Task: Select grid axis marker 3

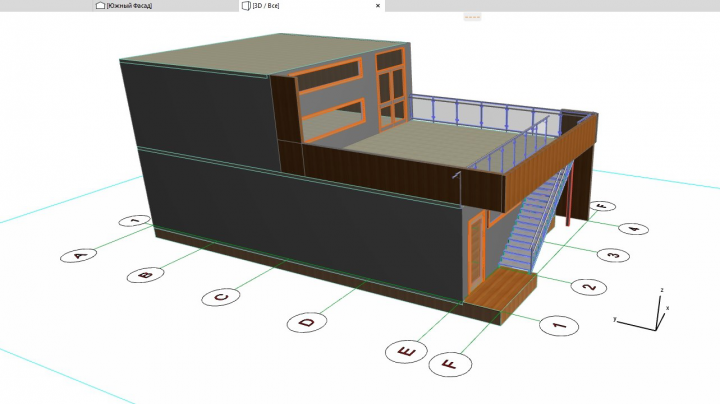Action: [x=613, y=254]
